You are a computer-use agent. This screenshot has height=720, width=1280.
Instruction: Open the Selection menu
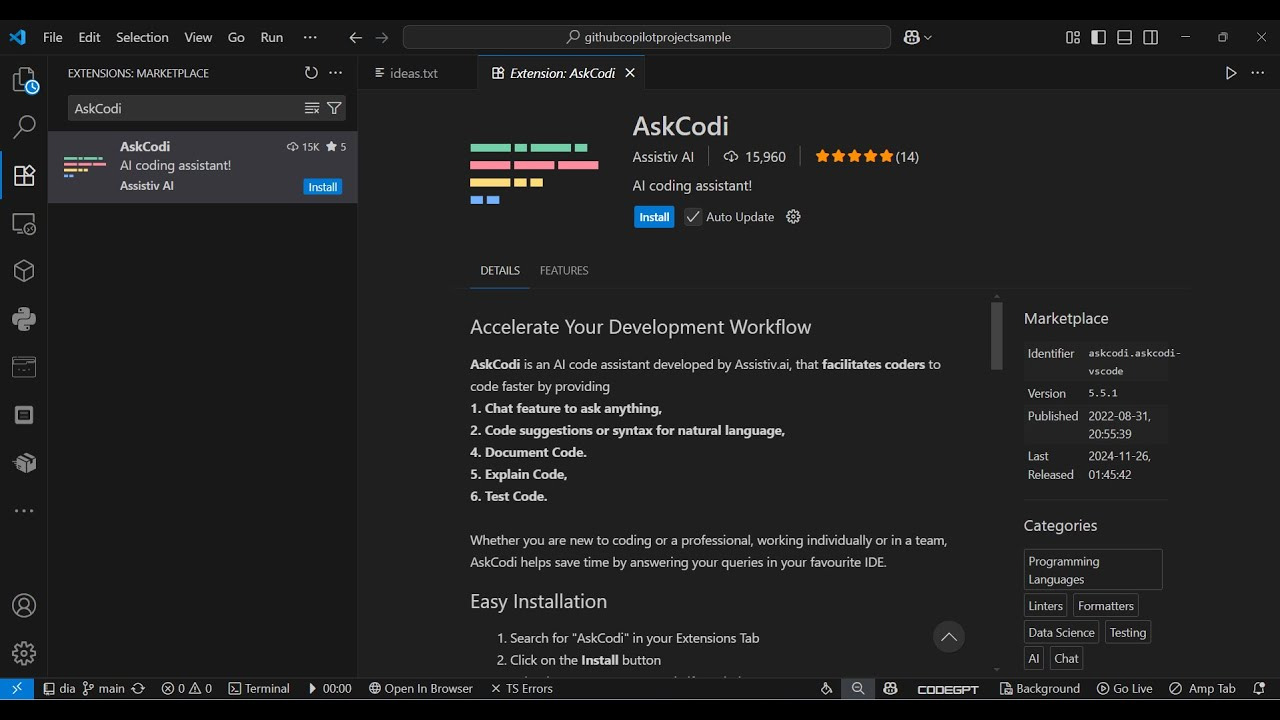pos(142,37)
